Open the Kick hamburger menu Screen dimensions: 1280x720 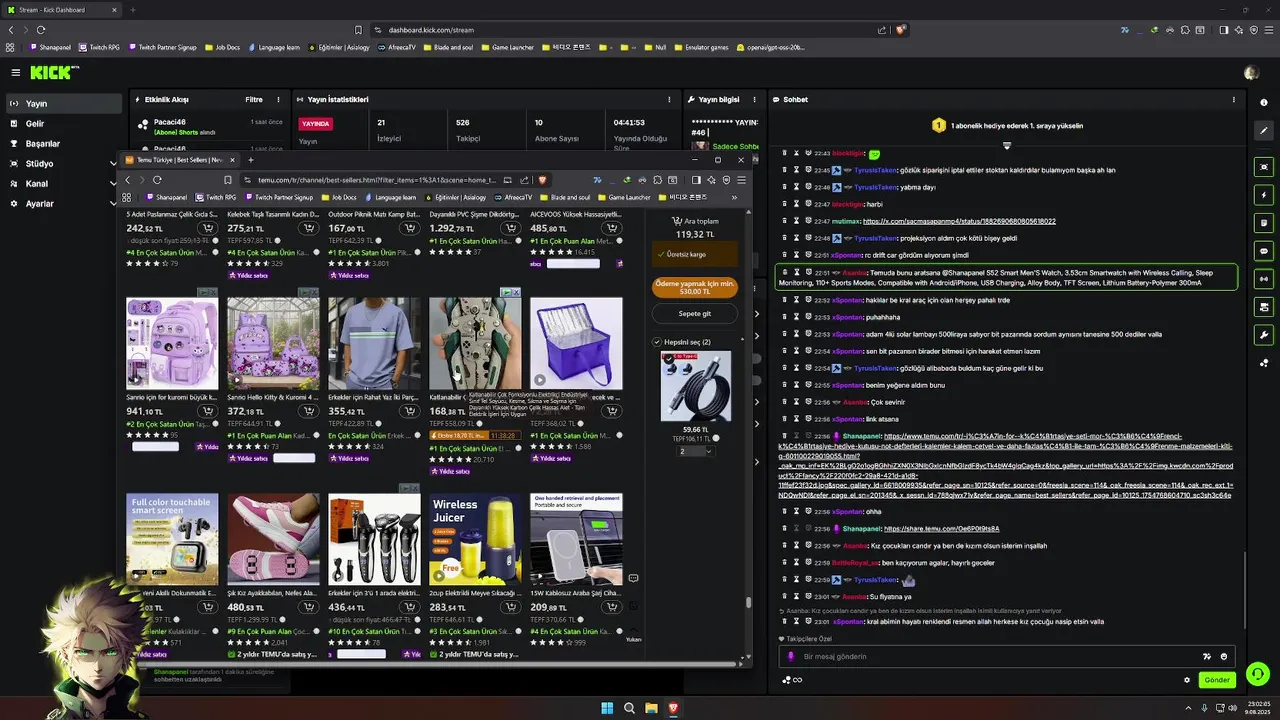[15, 72]
